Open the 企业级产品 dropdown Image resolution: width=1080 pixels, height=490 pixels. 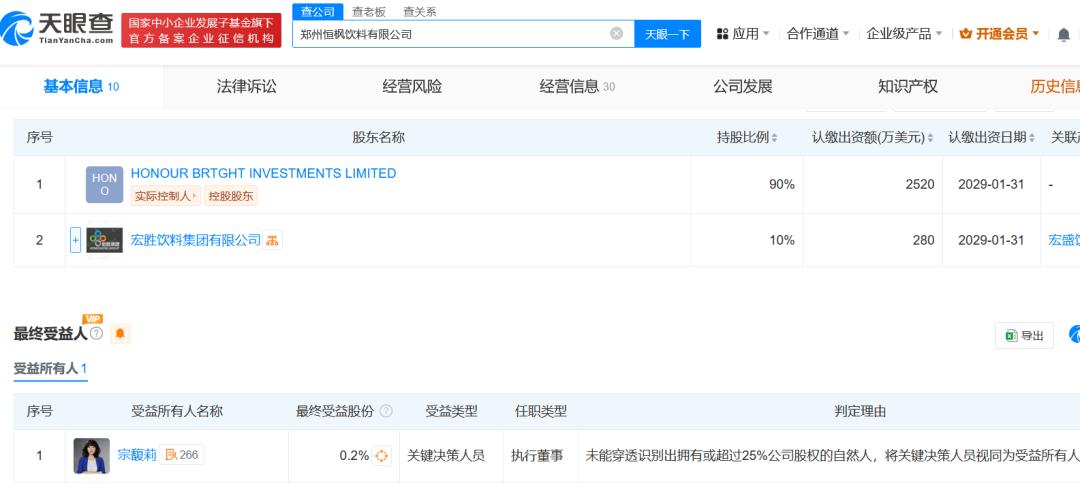(904, 34)
